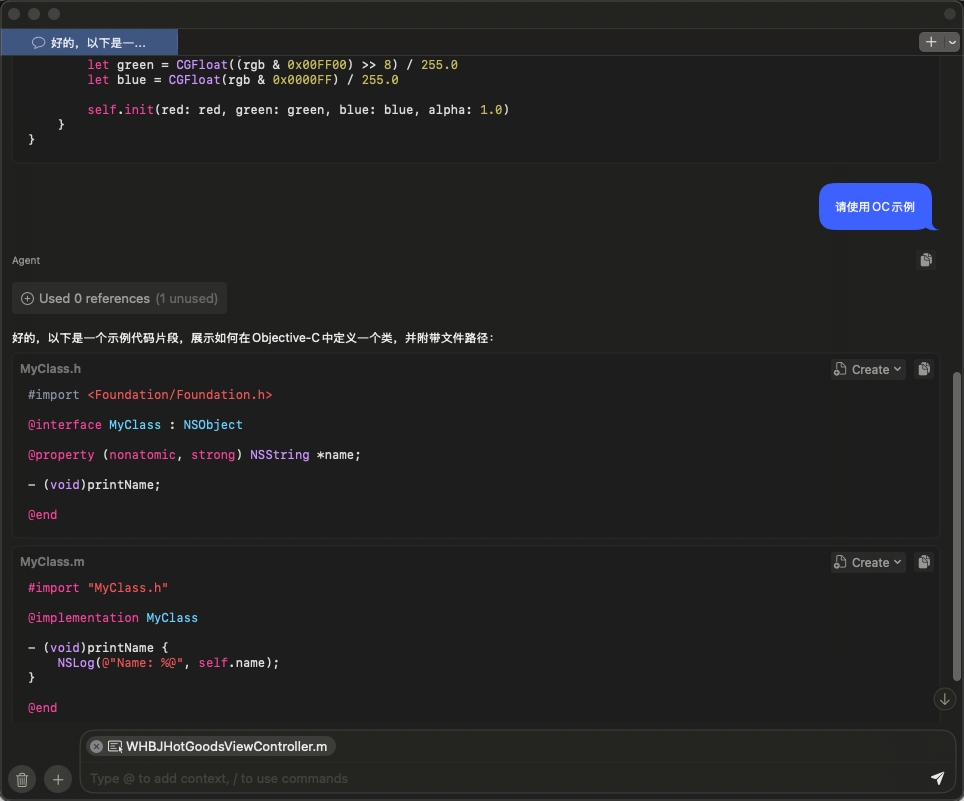This screenshot has height=801, width=964.
Task: Click the Agent label above the response
Action: (26, 261)
